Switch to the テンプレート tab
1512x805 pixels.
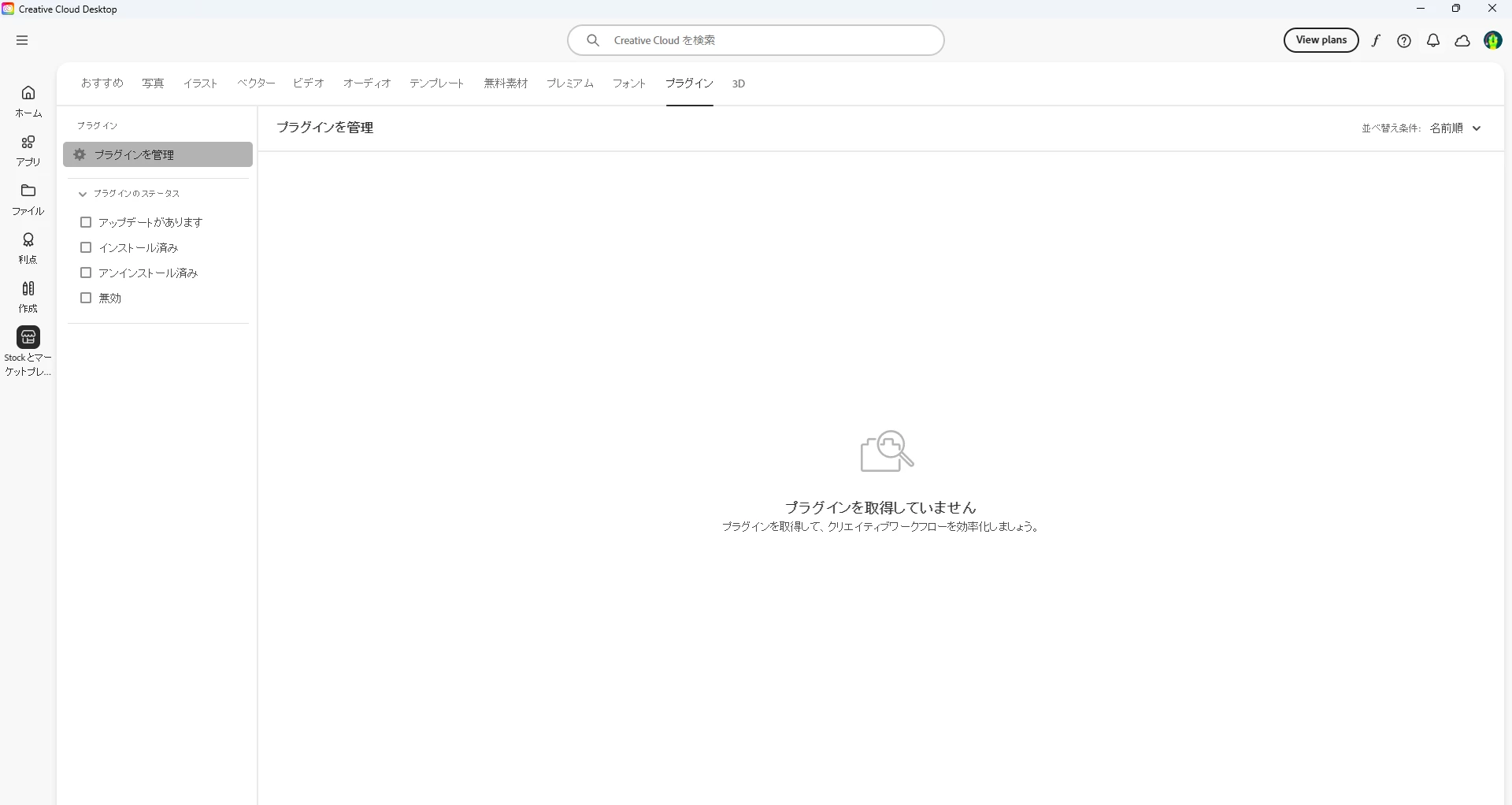coord(437,83)
